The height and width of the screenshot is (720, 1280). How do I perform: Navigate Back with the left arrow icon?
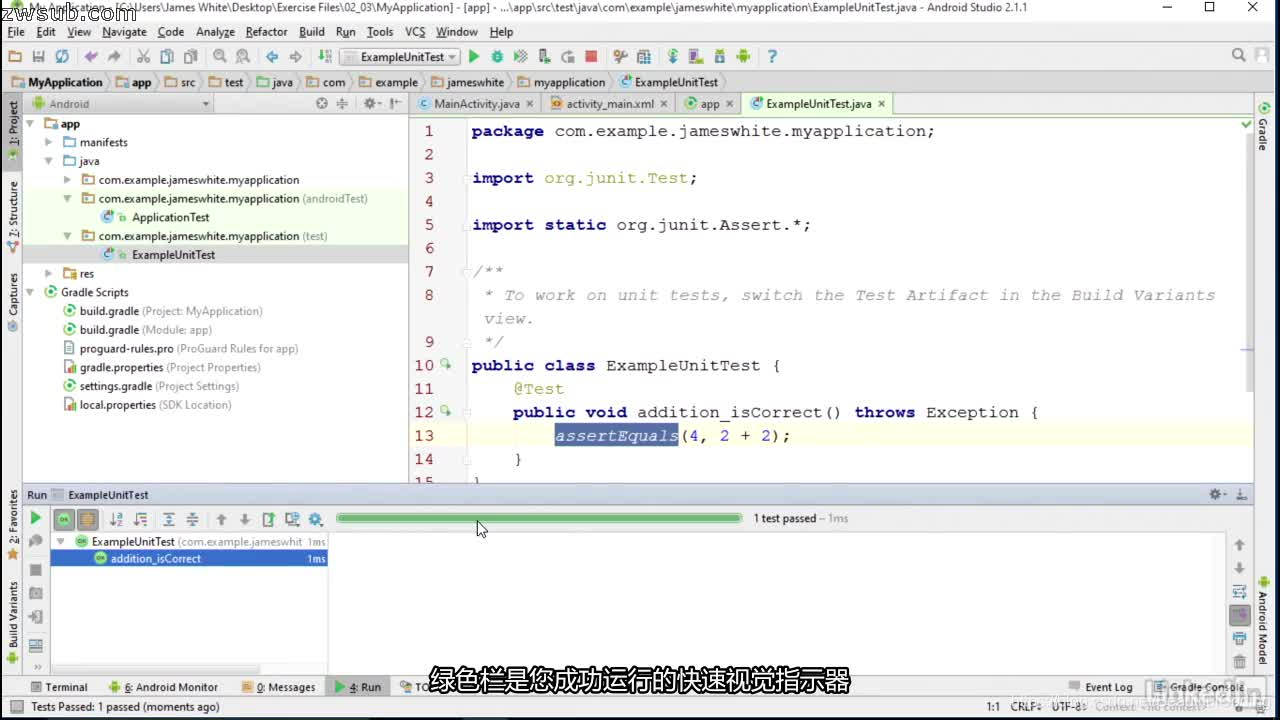click(x=272, y=57)
